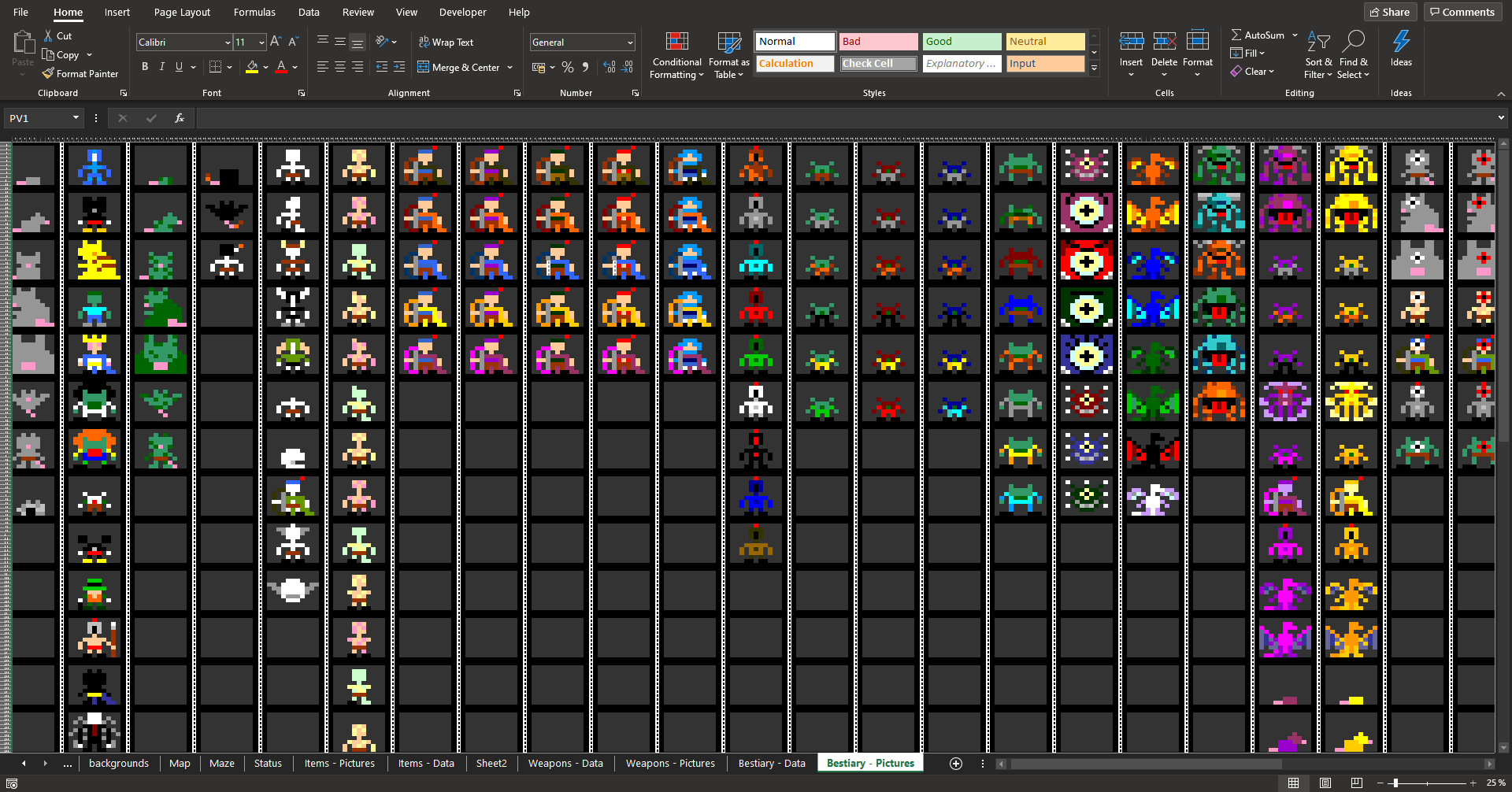
Task: Collapse the ribbon with the chevron
Action: tap(1501, 94)
